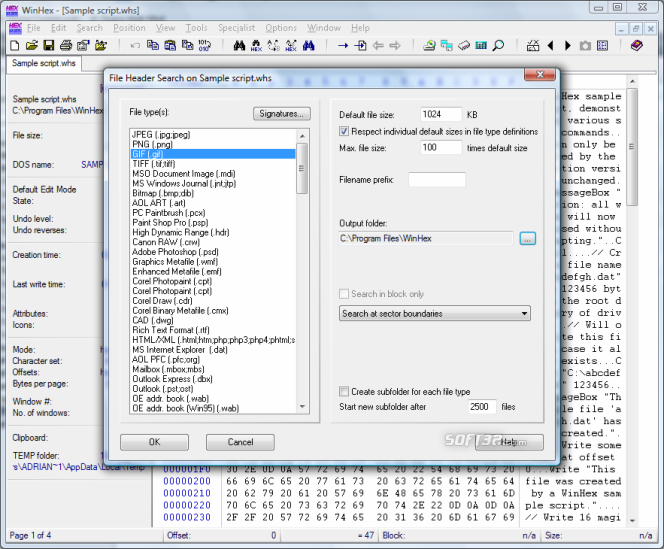Click the Find Text binoculars icon
This screenshot has height=549, width=664.
pos(239,45)
